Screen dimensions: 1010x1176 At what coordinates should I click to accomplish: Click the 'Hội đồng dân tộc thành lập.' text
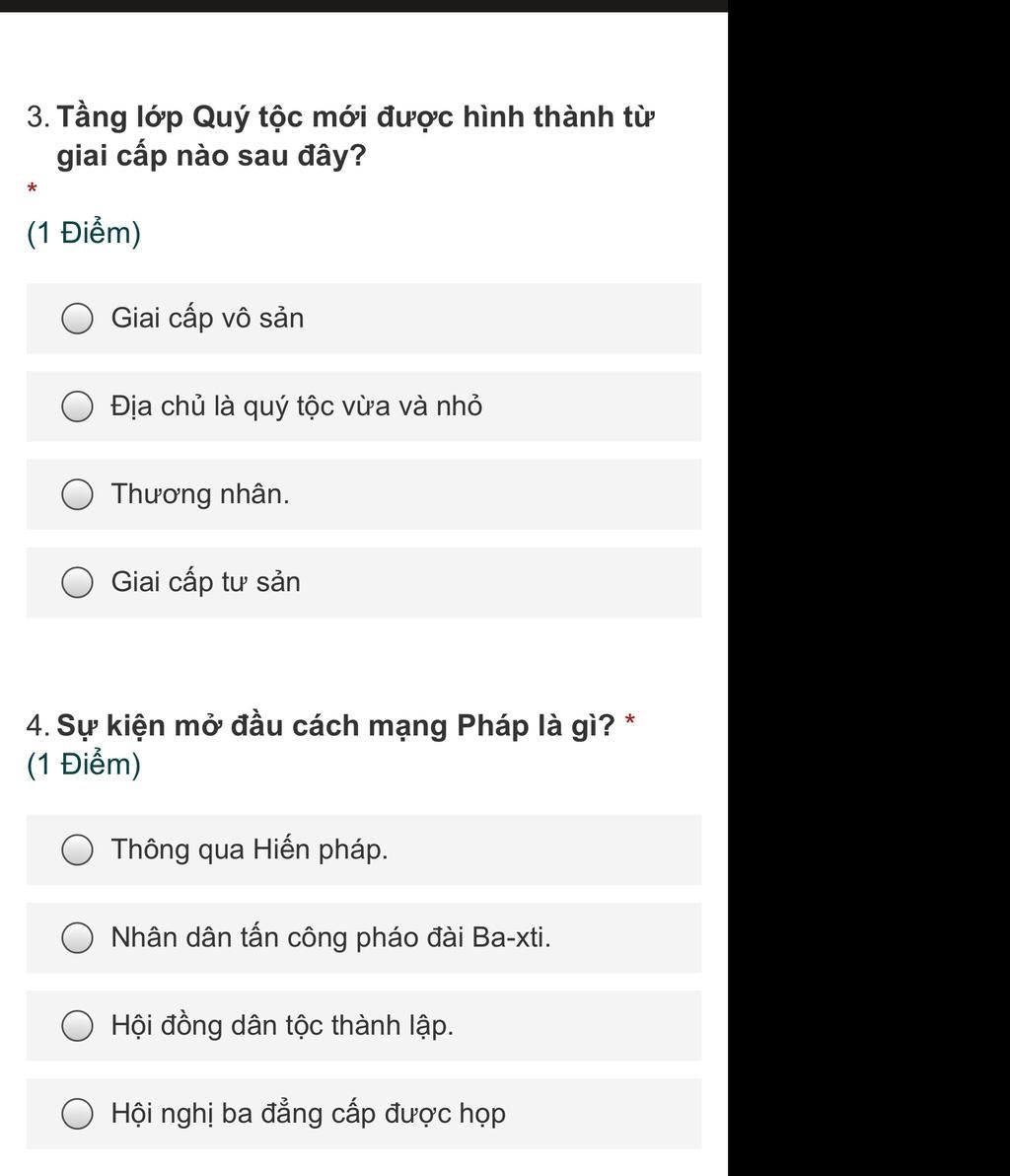[x=282, y=1026]
